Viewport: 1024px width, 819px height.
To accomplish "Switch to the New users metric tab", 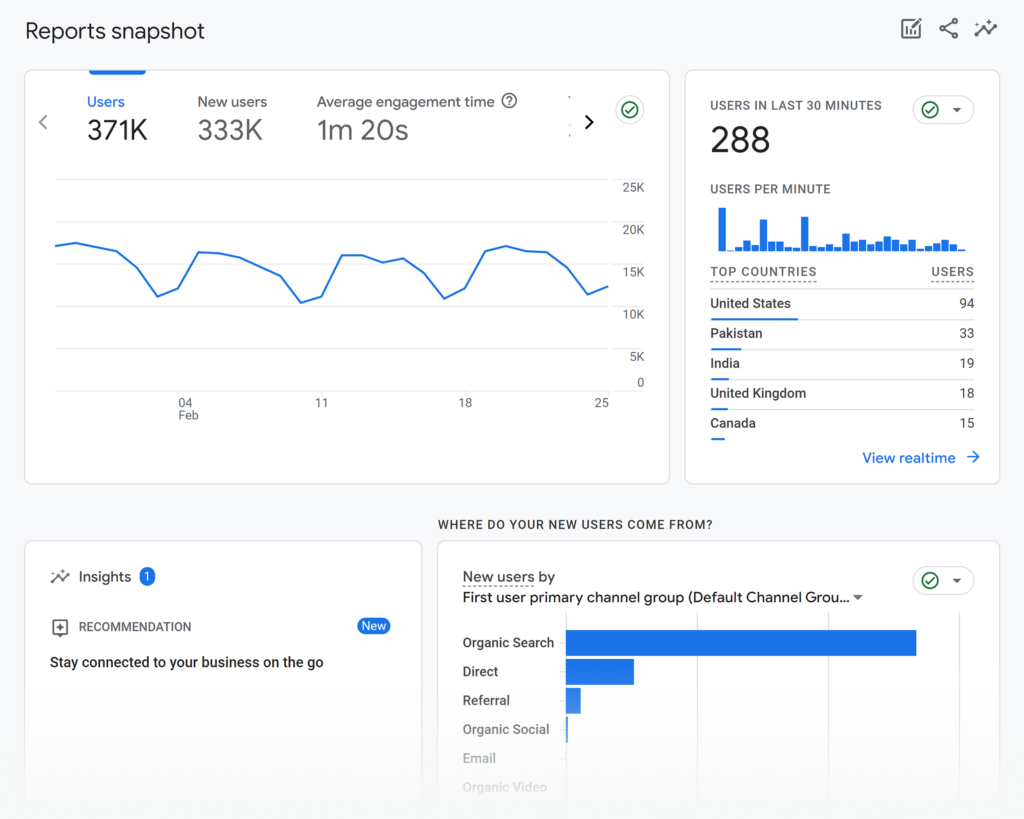I will (x=231, y=118).
